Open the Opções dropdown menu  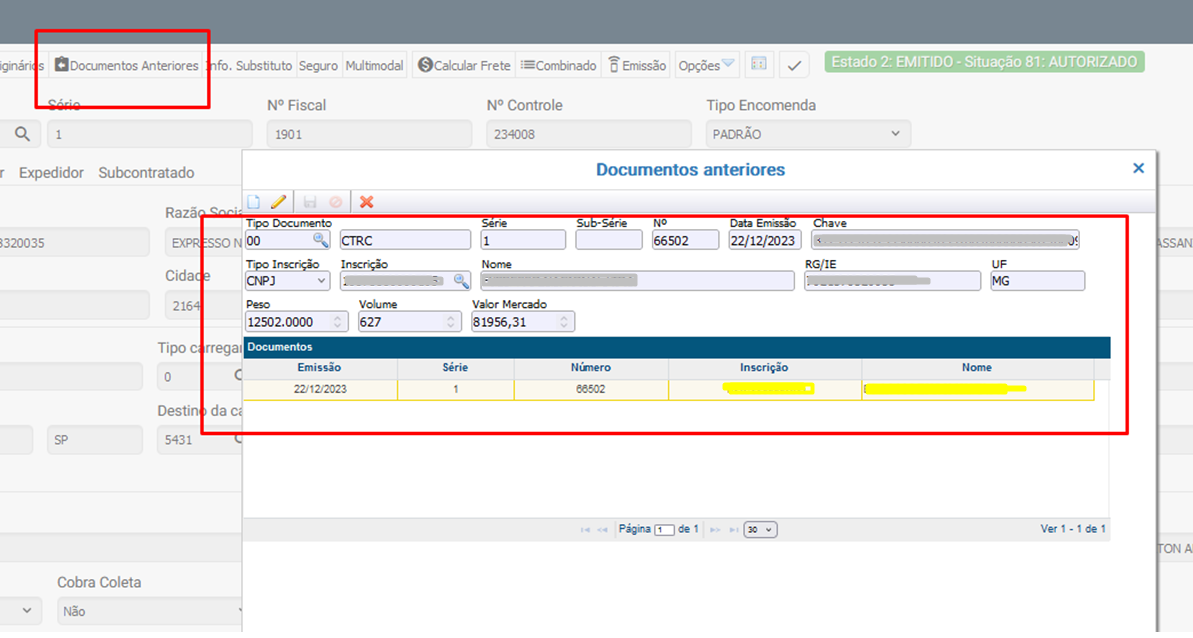(707, 65)
